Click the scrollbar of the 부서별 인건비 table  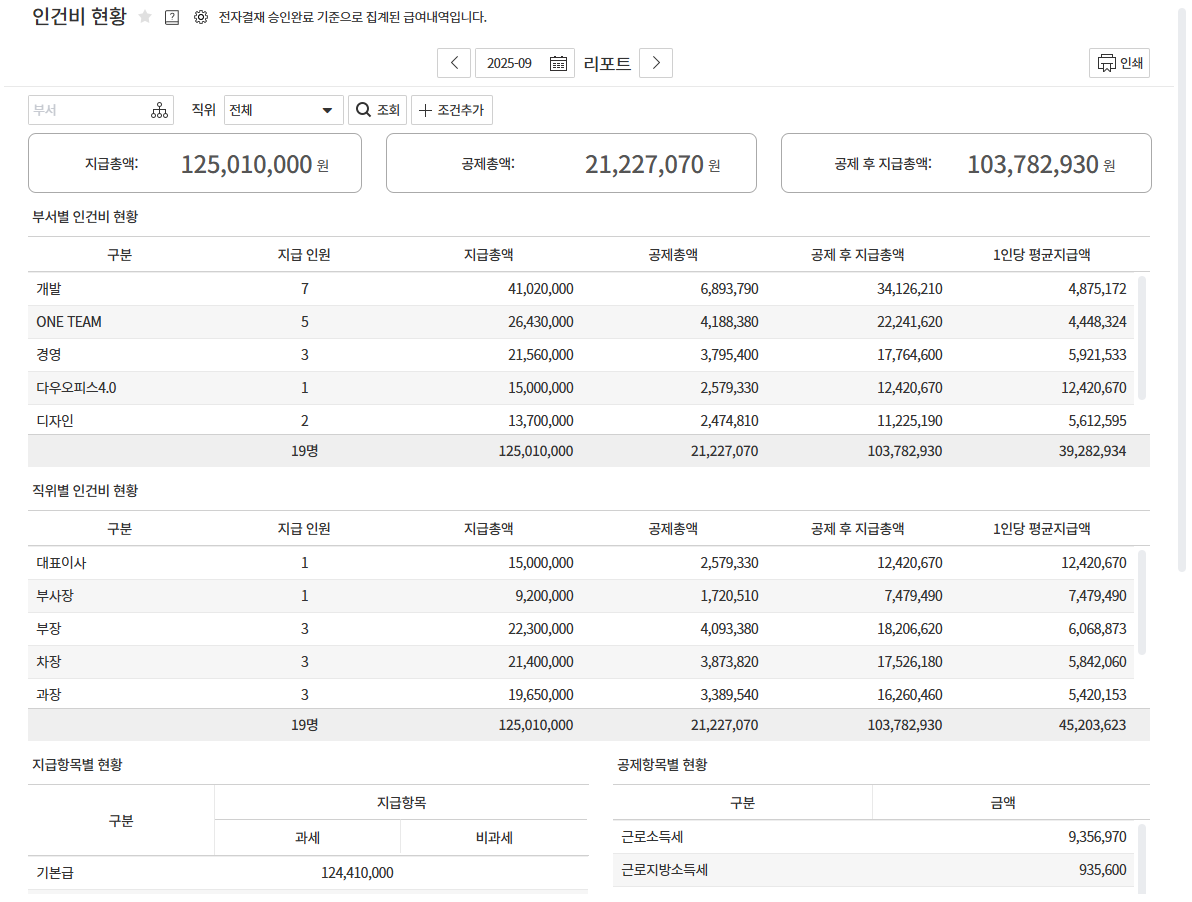coord(1142,338)
